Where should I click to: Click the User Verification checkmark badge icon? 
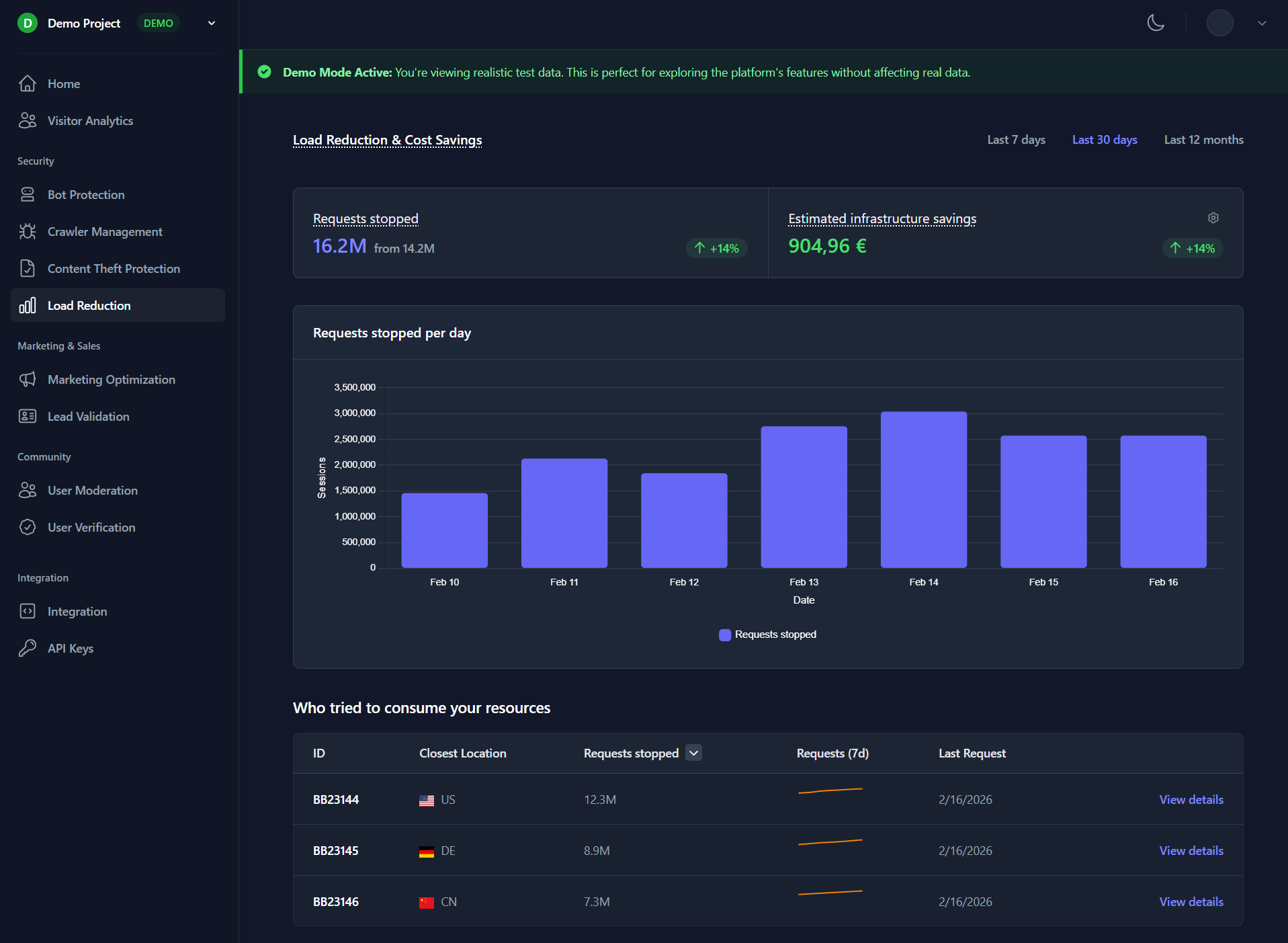[x=28, y=528]
